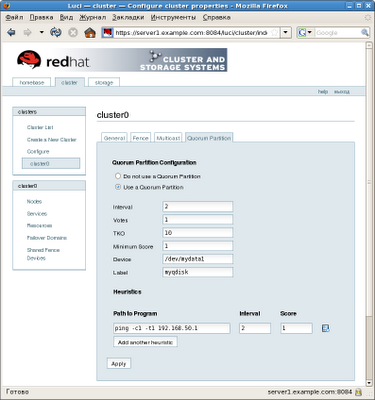The width and height of the screenshot is (375, 400).
Task: Bookmark this page with the star icon
Action: click(x=274, y=33)
